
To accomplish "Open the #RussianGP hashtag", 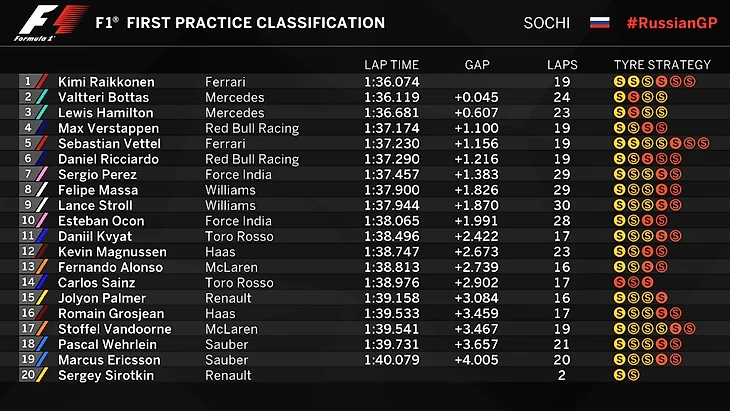I will (669, 22).
